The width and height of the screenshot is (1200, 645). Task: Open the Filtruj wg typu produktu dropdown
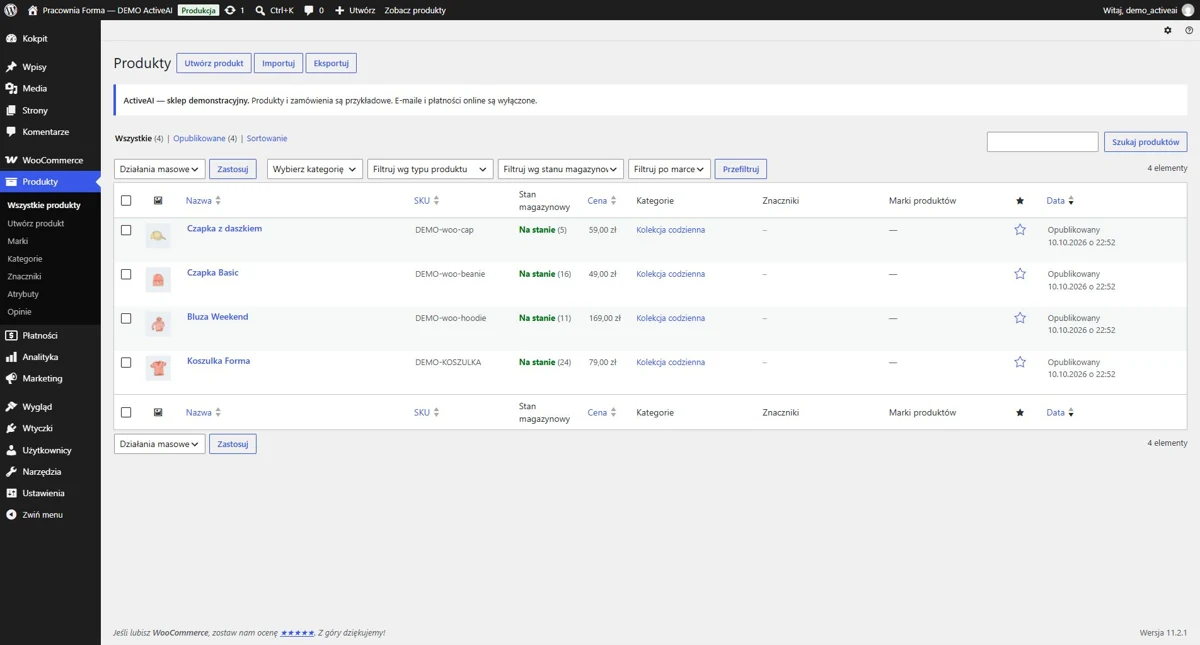[430, 169]
